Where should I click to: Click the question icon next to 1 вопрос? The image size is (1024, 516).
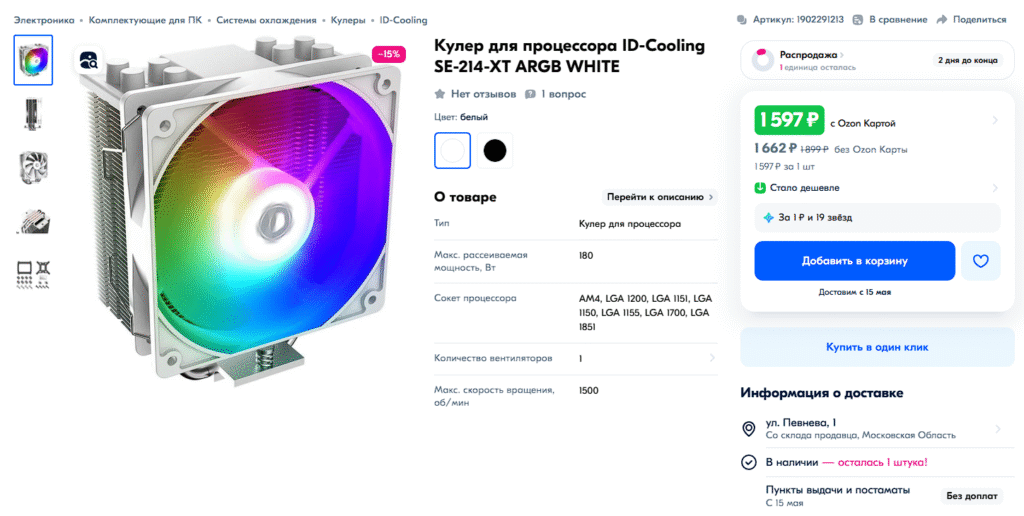pos(530,94)
